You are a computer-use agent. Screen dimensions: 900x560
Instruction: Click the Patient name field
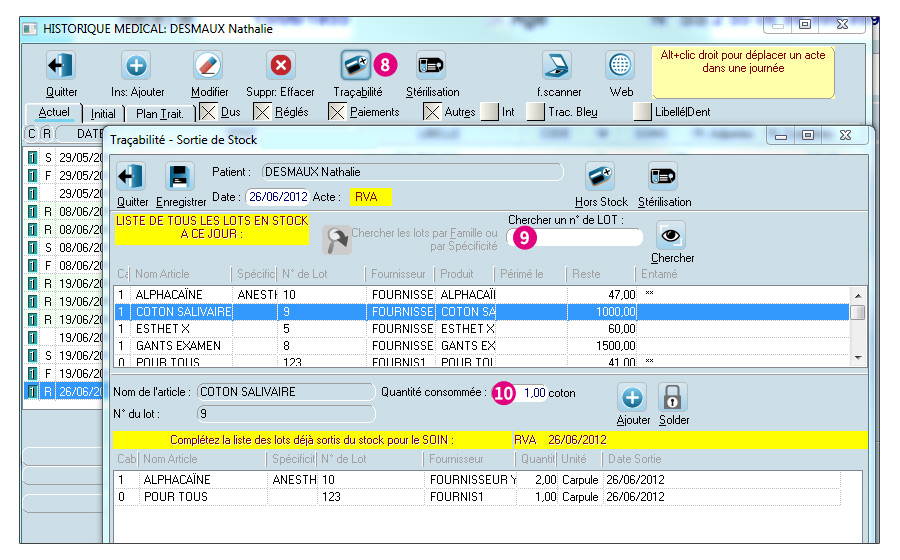pos(412,172)
